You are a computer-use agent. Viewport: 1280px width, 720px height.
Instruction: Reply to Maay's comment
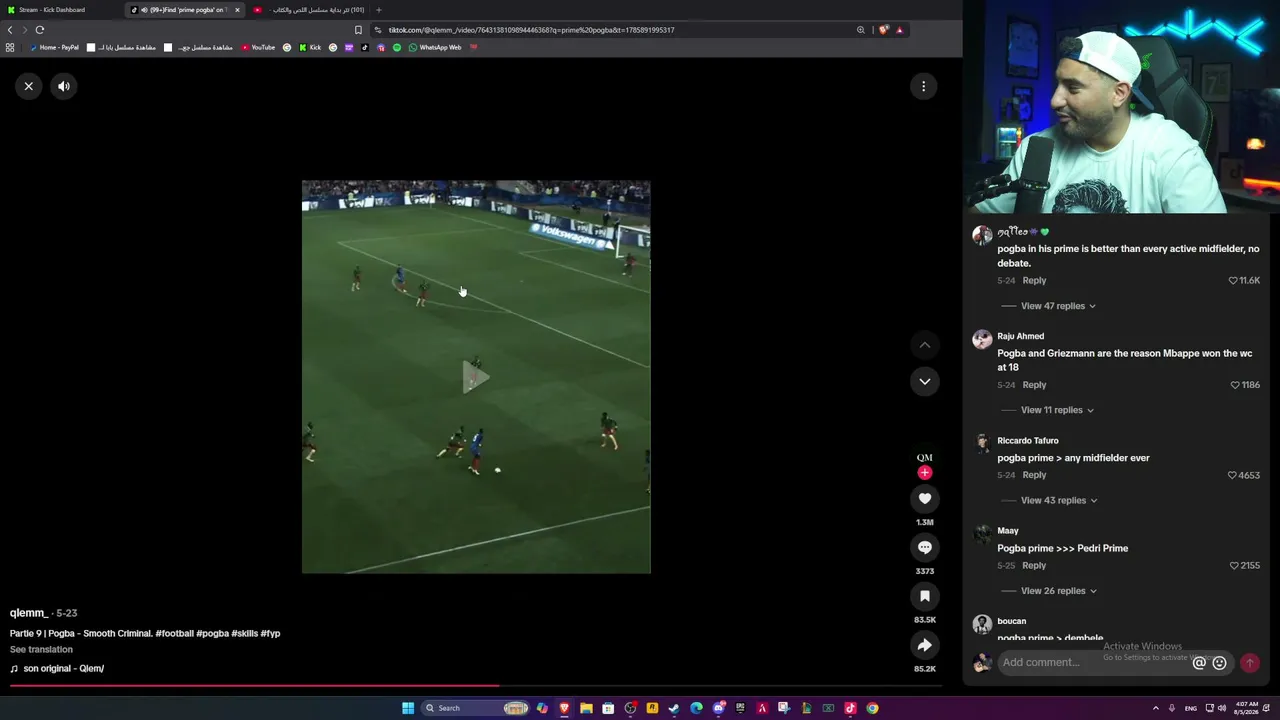pos(1034,566)
